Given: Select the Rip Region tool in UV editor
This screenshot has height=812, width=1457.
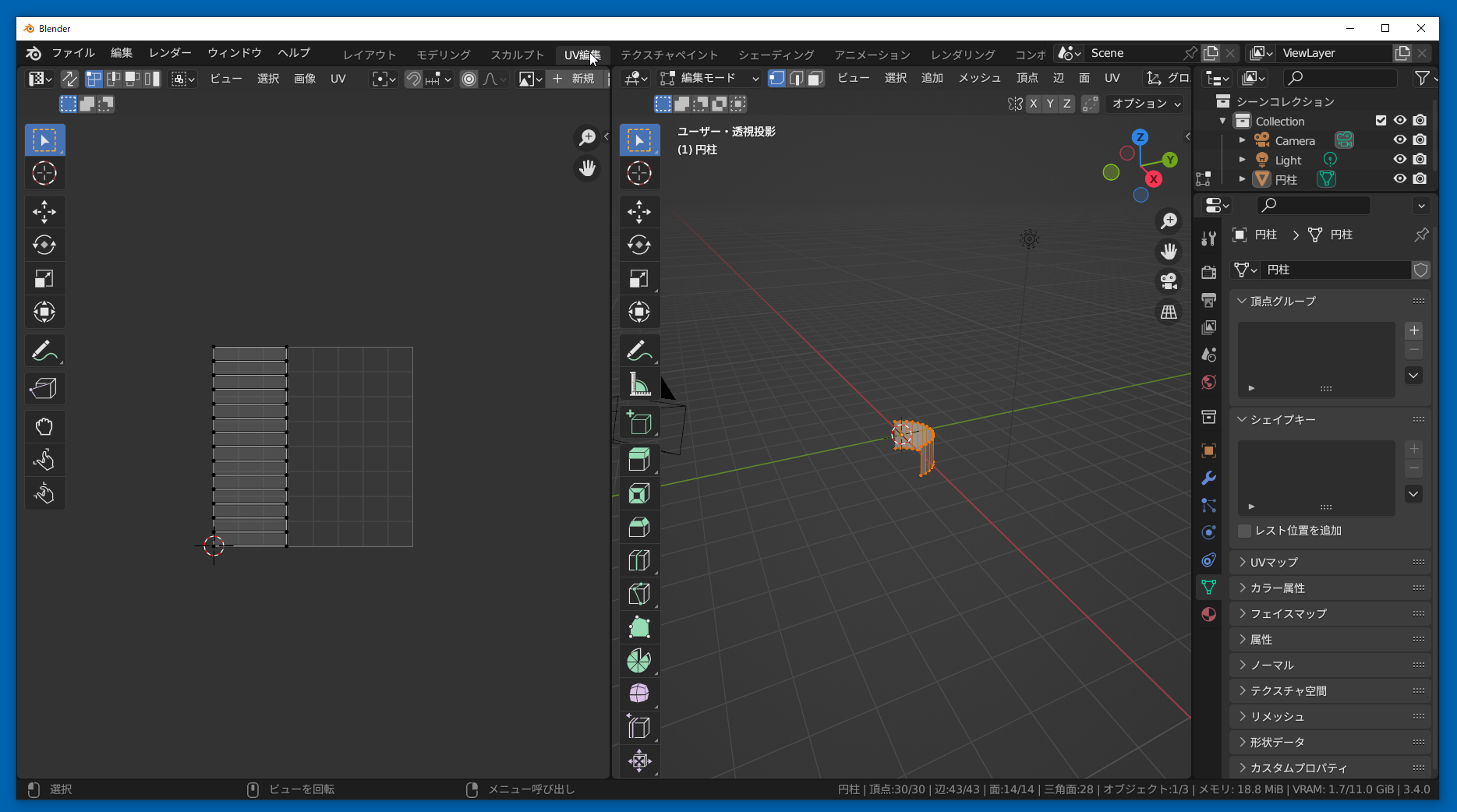Looking at the screenshot, I should (x=44, y=388).
